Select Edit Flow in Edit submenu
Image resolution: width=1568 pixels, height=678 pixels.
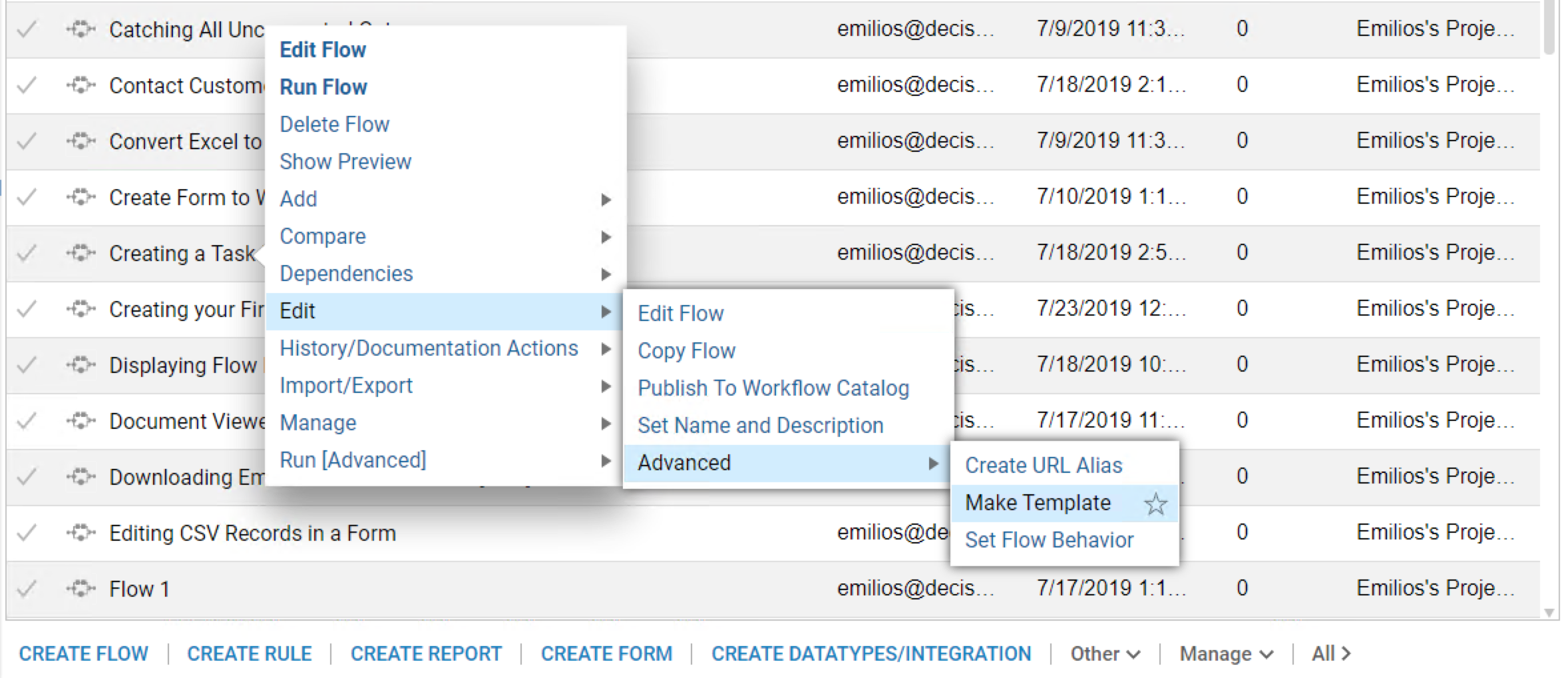tap(681, 314)
